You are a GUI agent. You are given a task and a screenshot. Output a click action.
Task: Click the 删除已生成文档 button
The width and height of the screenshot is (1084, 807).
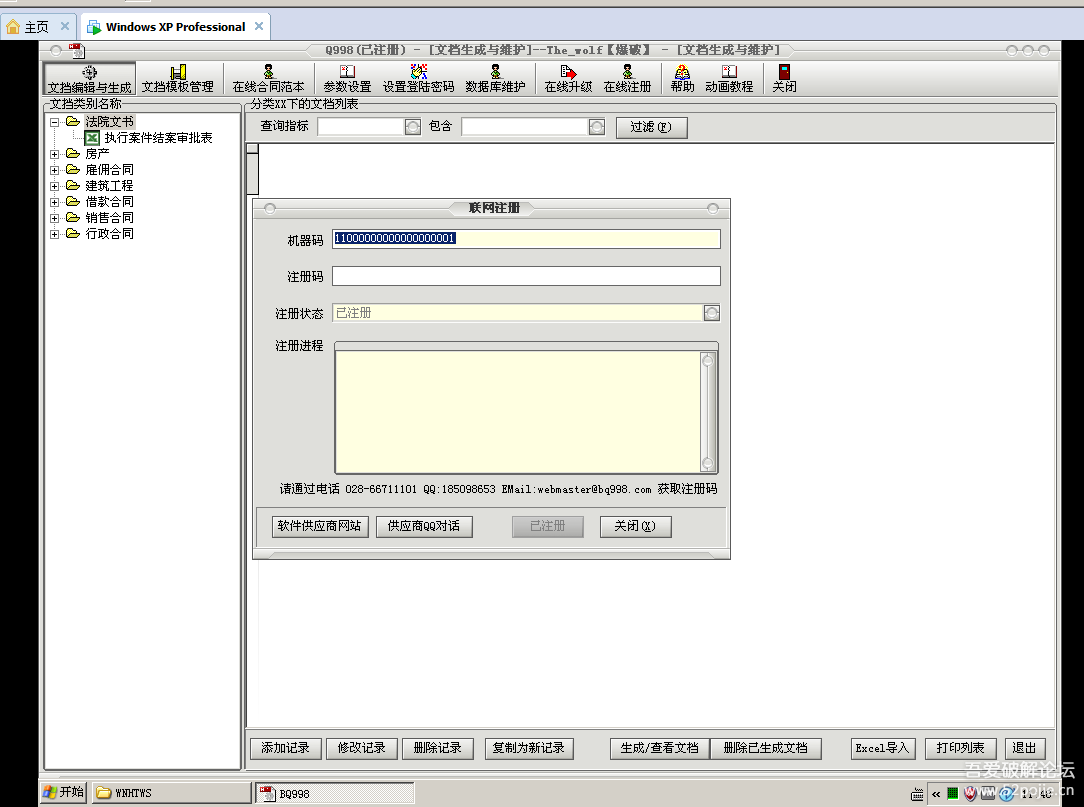766,748
